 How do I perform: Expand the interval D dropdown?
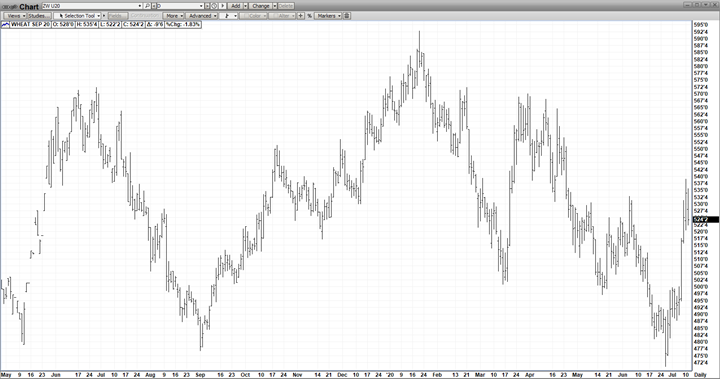pyautogui.click(x=201, y=6)
